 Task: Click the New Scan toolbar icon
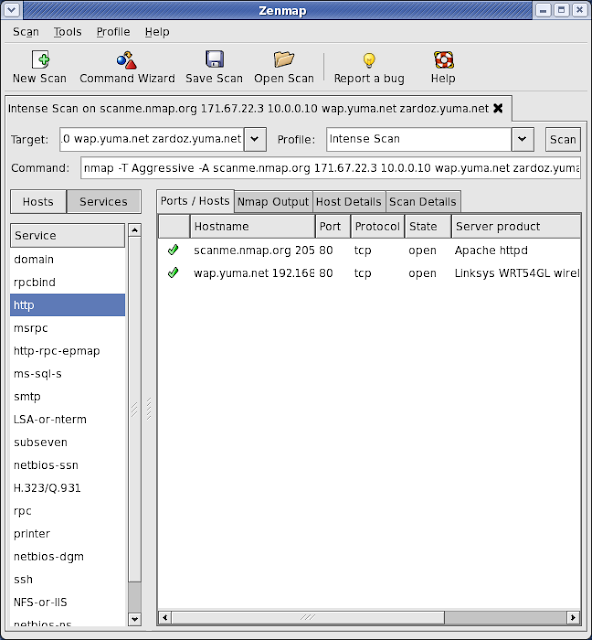click(40, 60)
